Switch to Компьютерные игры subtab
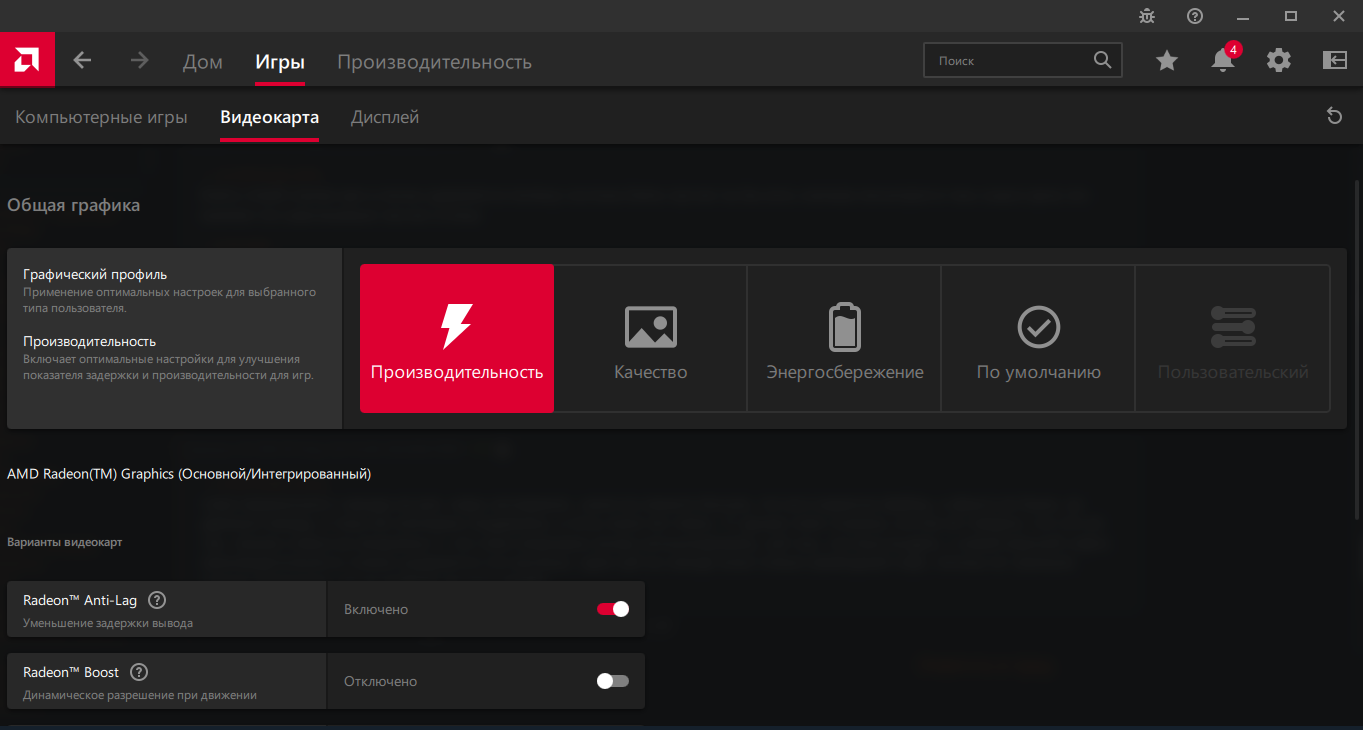Image resolution: width=1363 pixels, height=730 pixels. pyautogui.click(x=101, y=117)
